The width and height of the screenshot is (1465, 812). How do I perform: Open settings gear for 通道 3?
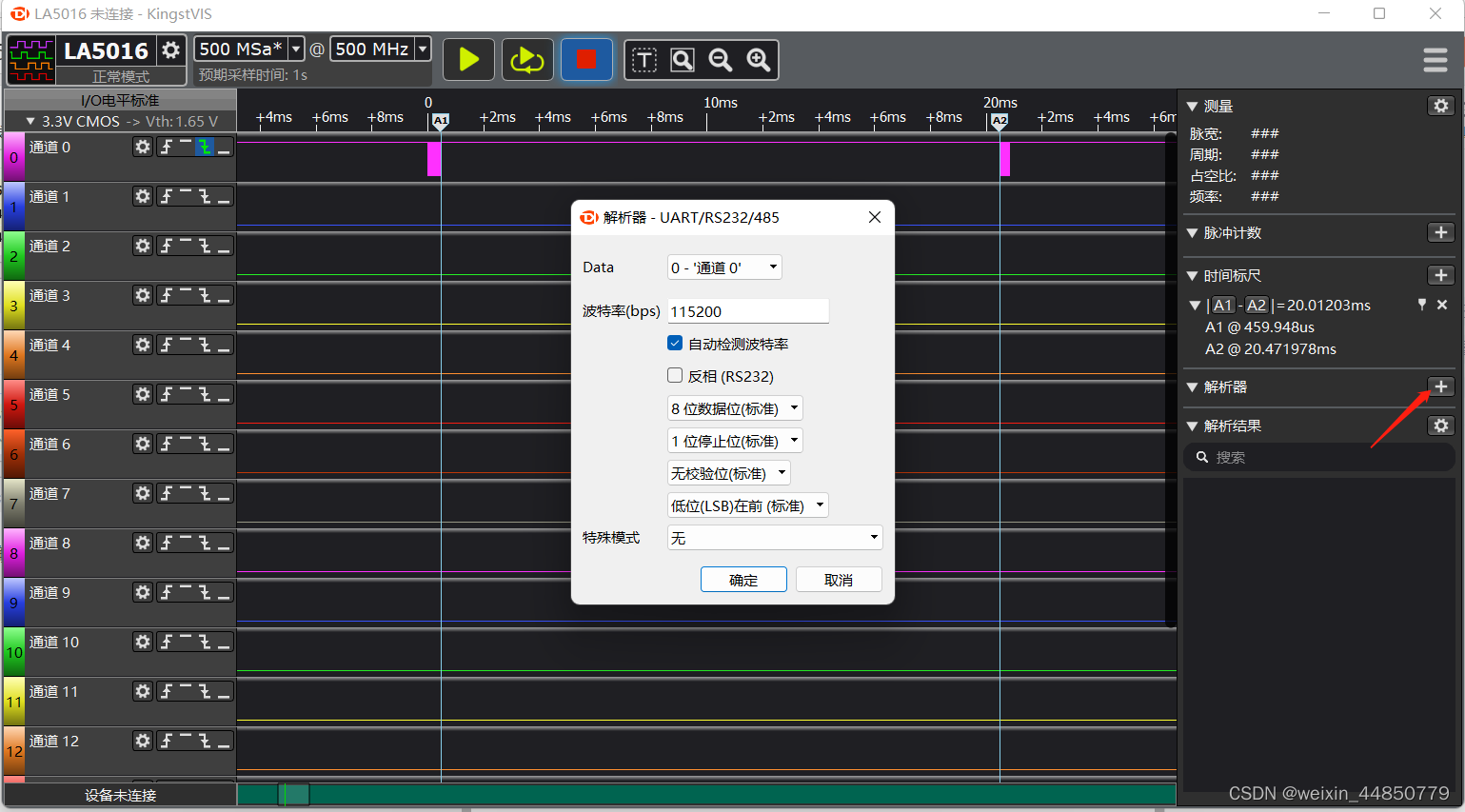coord(143,295)
